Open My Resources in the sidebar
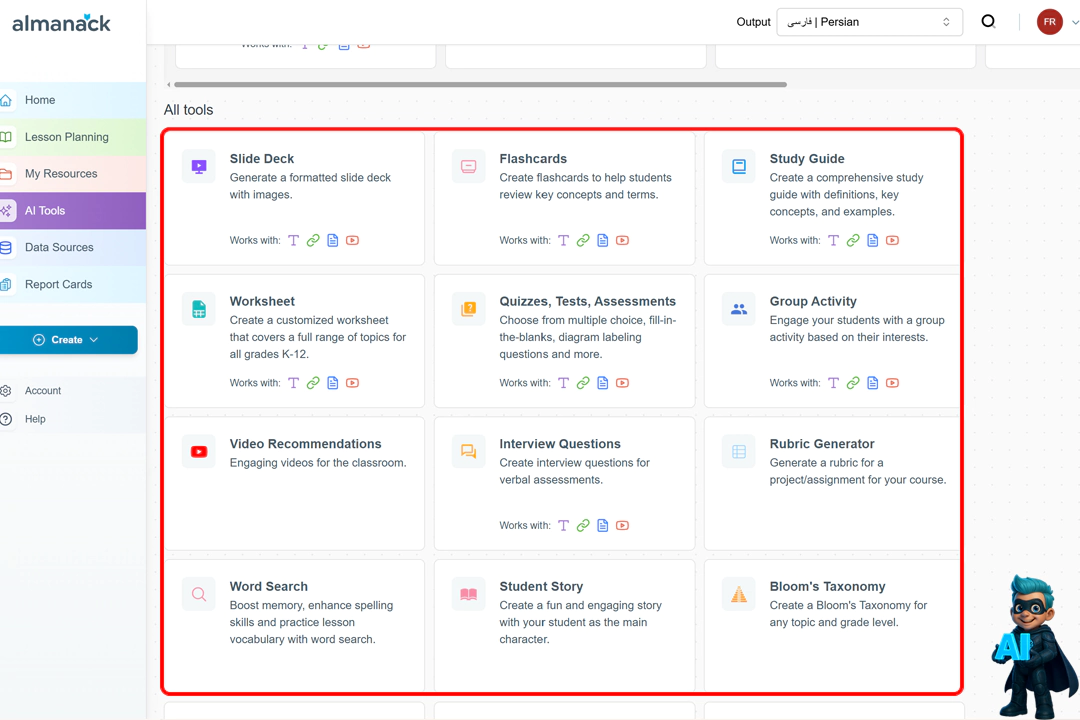This screenshot has height=720, width=1080. click(61, 174)
